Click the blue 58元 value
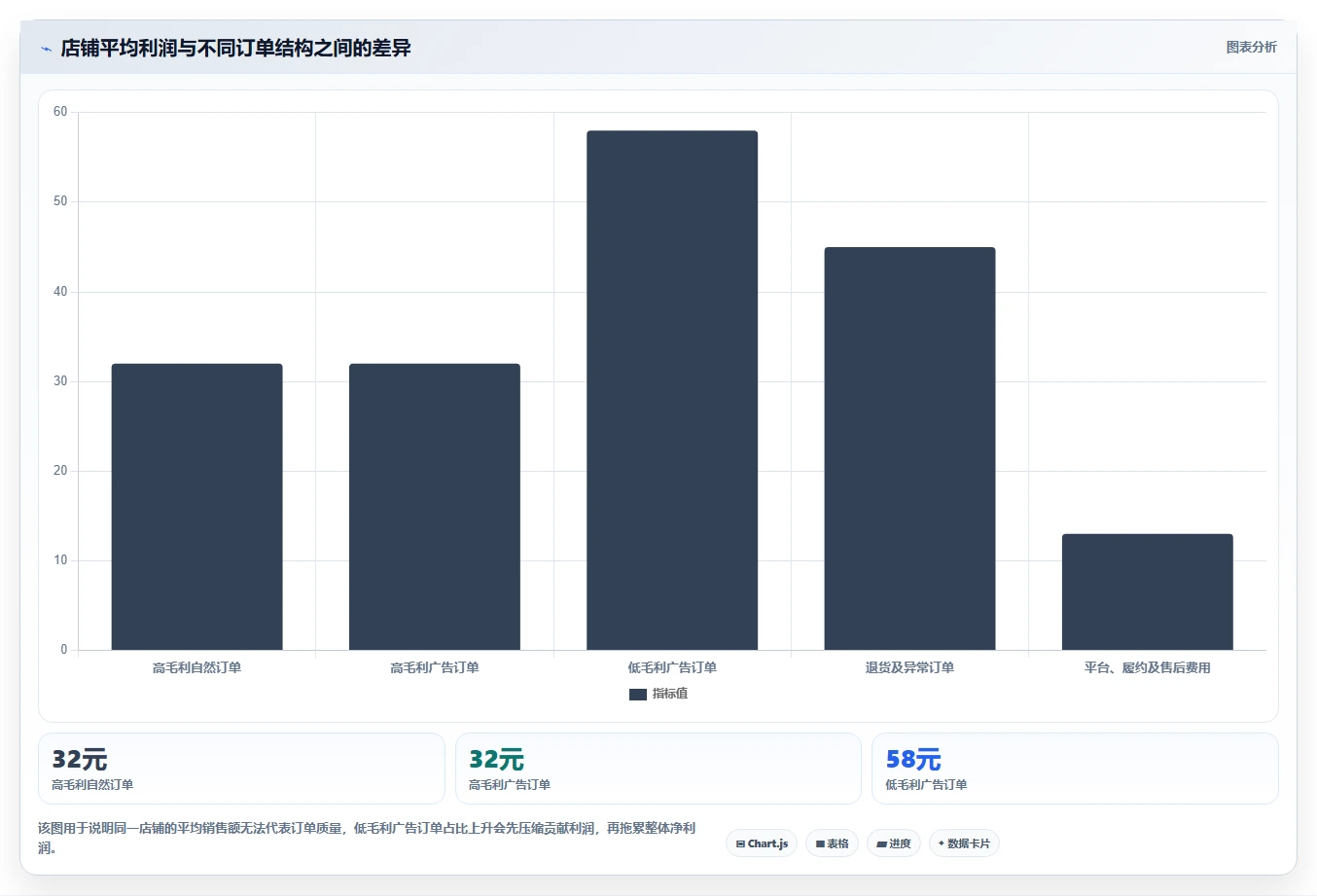 coord(913,760)
